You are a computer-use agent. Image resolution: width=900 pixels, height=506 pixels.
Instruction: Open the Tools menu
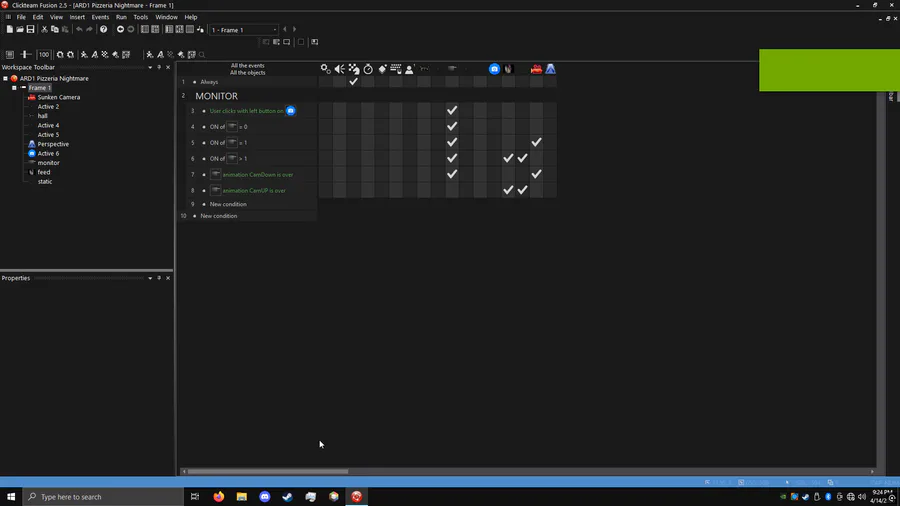[x=141, y=17]
